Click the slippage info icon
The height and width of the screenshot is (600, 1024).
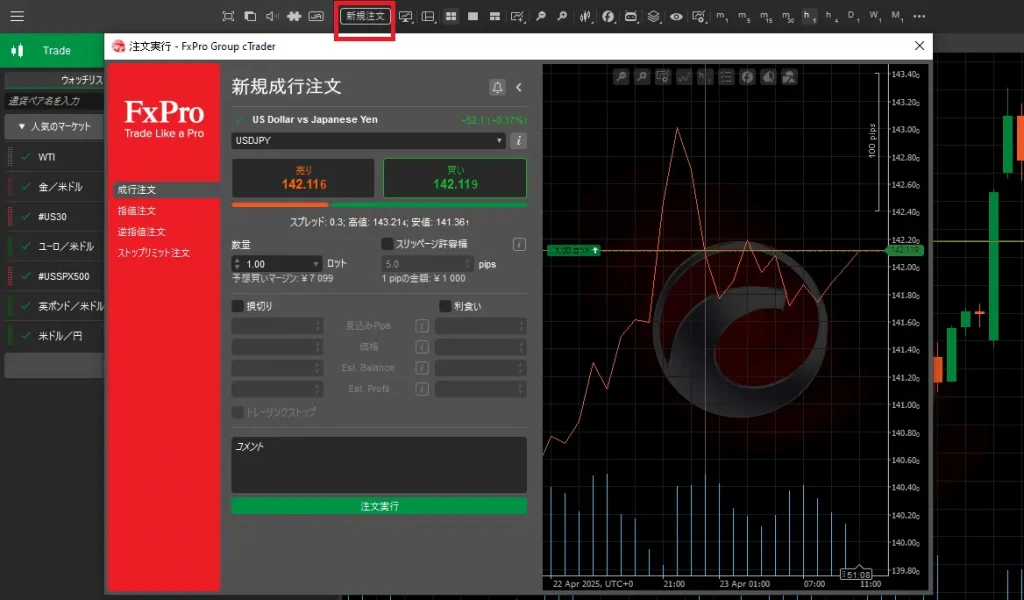[519, 244]
